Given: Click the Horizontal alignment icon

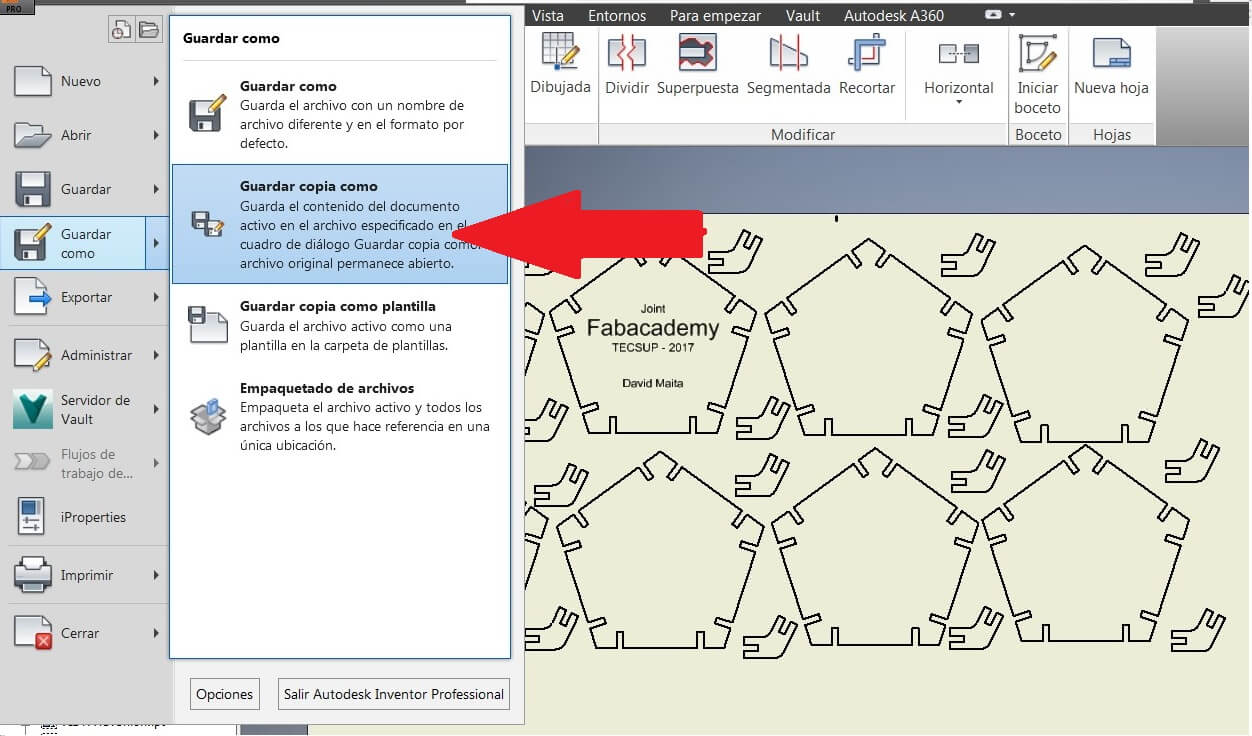Looking at the screenshot, I should (958, 53).
